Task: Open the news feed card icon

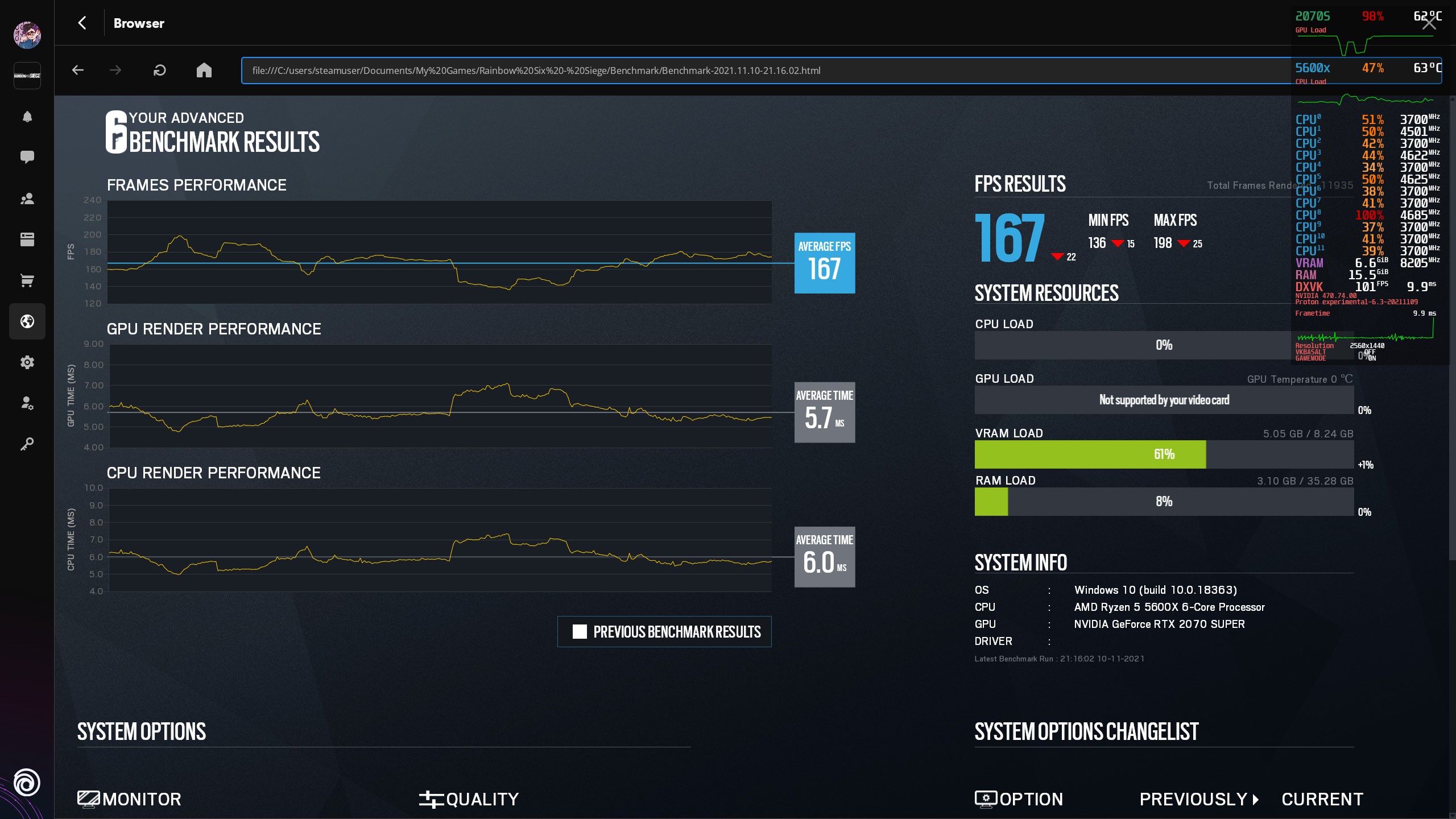Action: point(27,239)
